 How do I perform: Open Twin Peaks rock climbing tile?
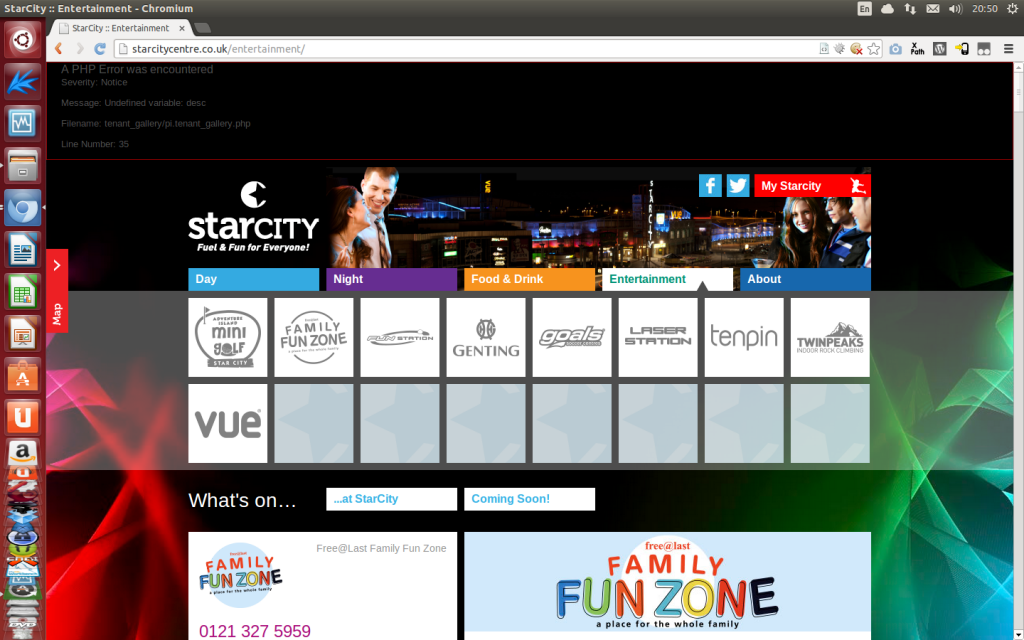(x=830, y=337)
